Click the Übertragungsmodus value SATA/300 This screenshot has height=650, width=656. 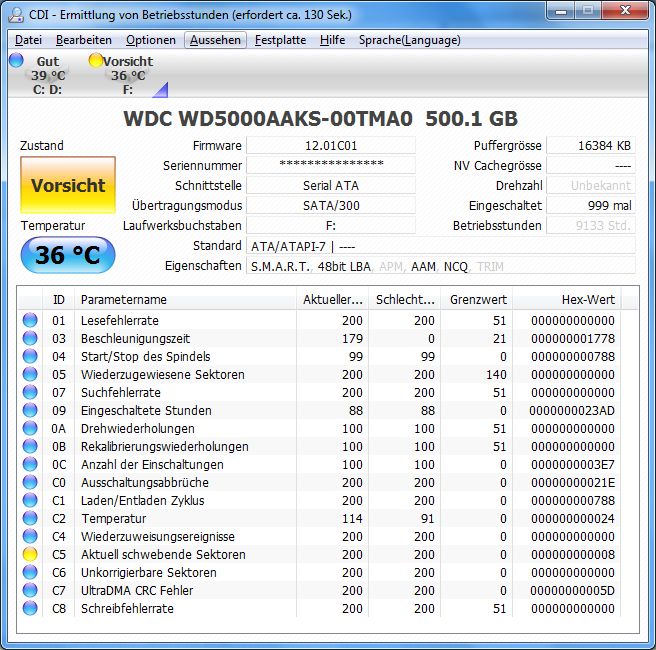click(x=331, y=205)
